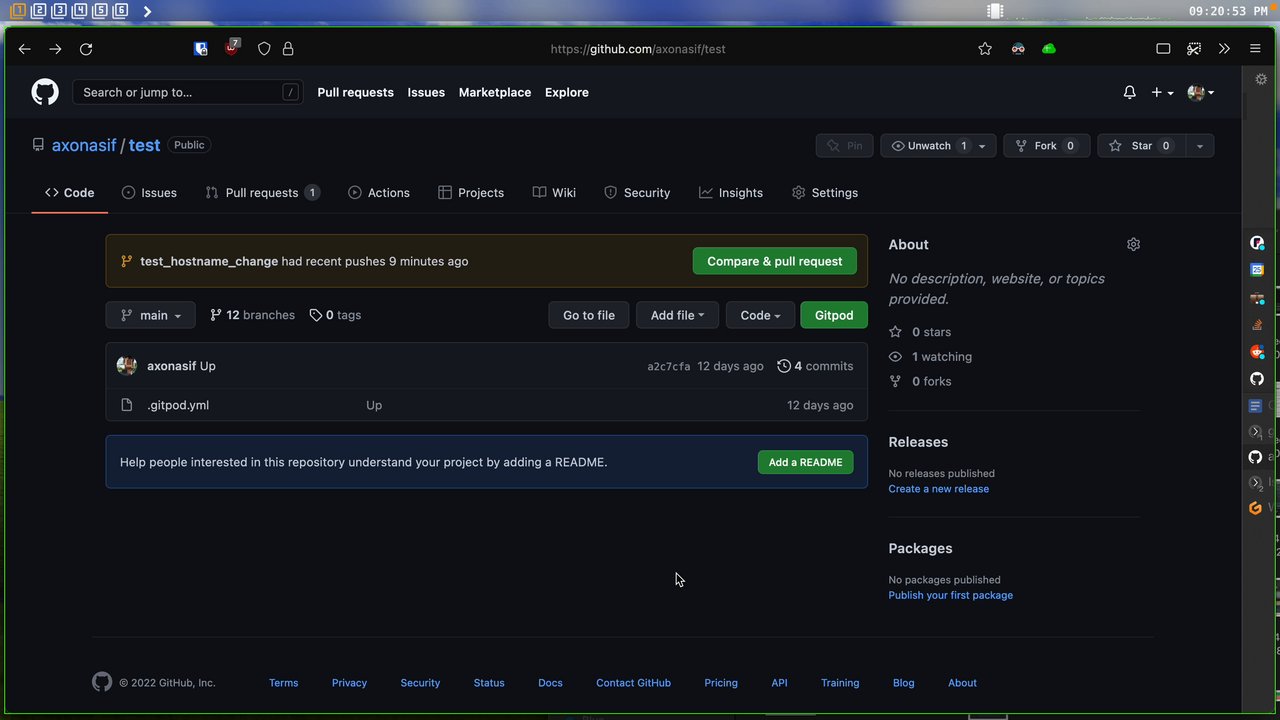Image resolution: width=1280 pixels, height=720 pixels.
Task: Click the GitHub Octocat logo in header
Action: [x=45, y=92]
